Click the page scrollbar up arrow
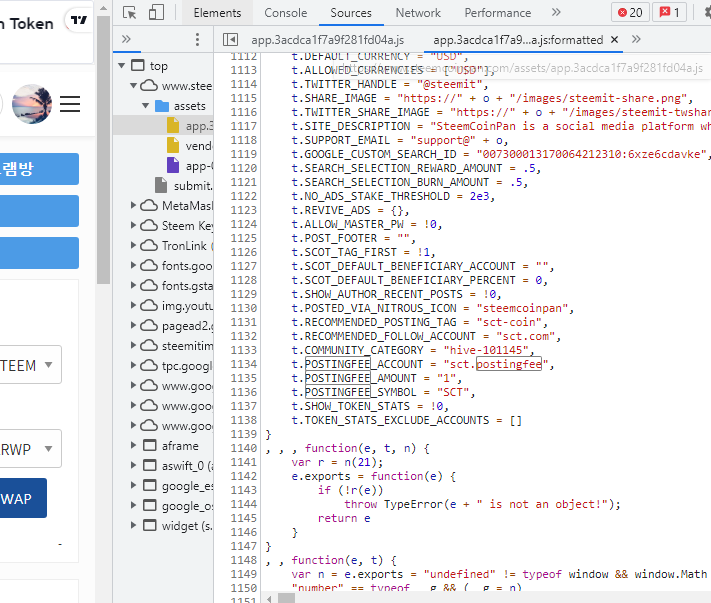The image size is (711, 603). tap(103, 8)
